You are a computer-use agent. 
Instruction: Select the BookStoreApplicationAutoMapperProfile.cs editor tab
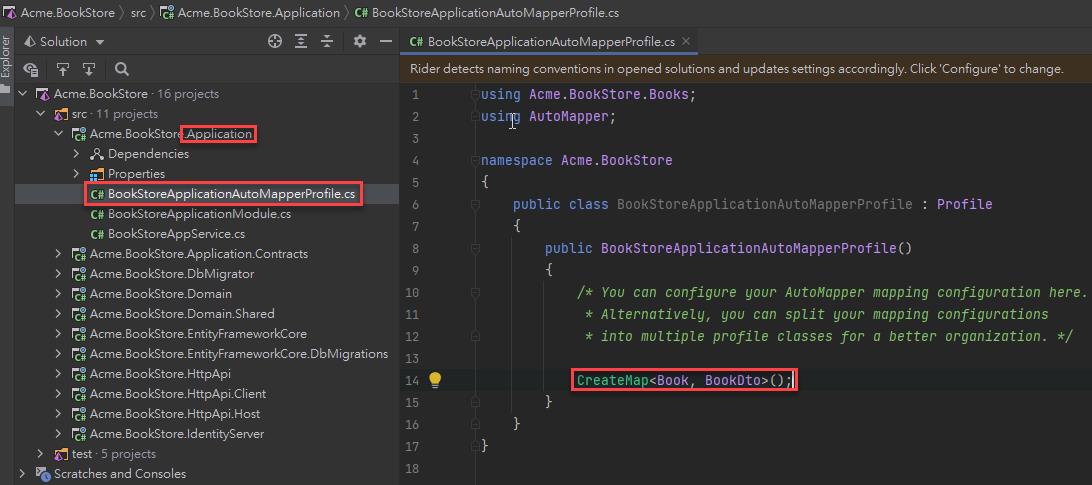click(x=550, y=42)
